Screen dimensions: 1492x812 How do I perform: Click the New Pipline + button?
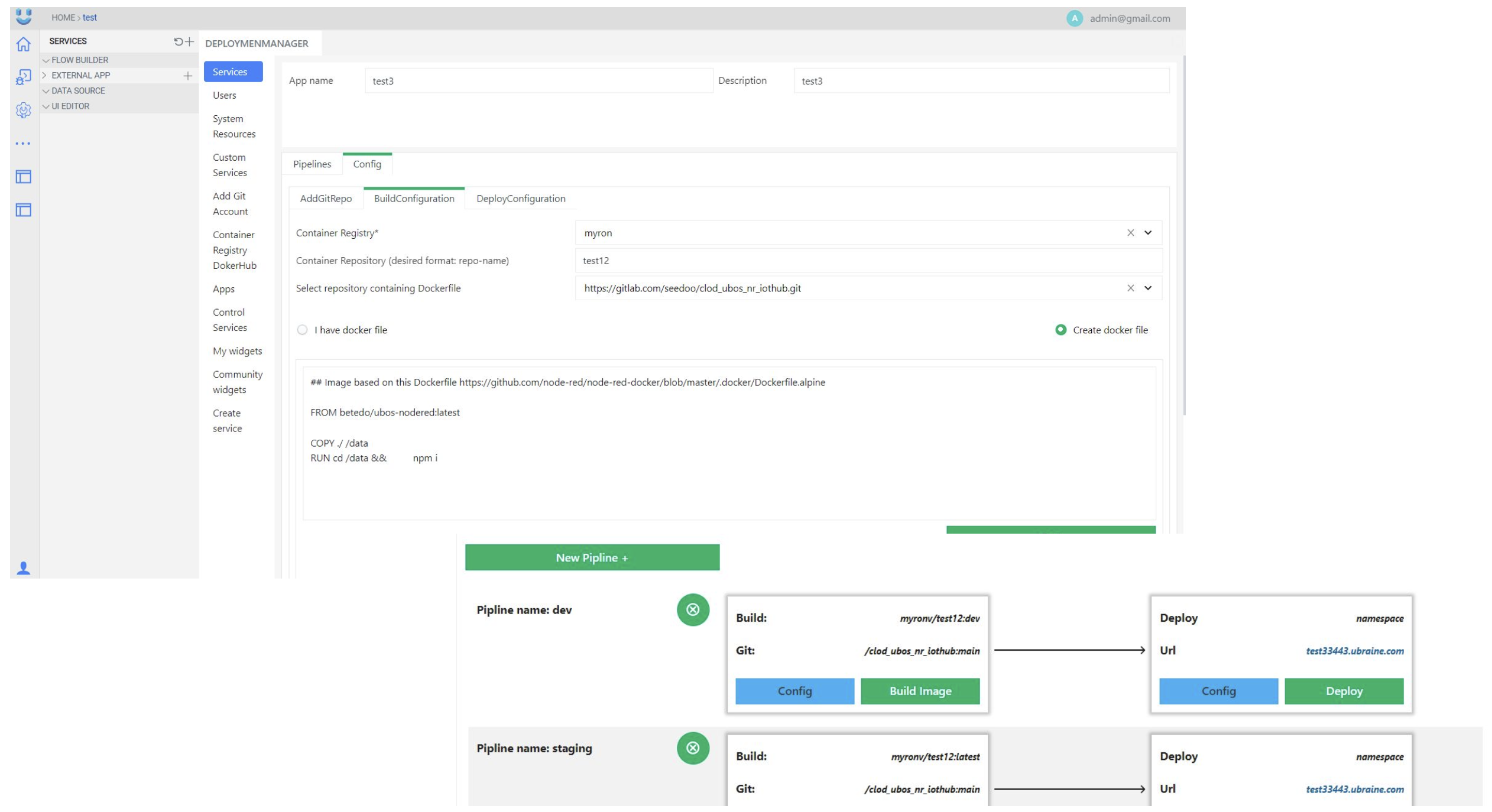pyautogui.click(x=592, y=557)
